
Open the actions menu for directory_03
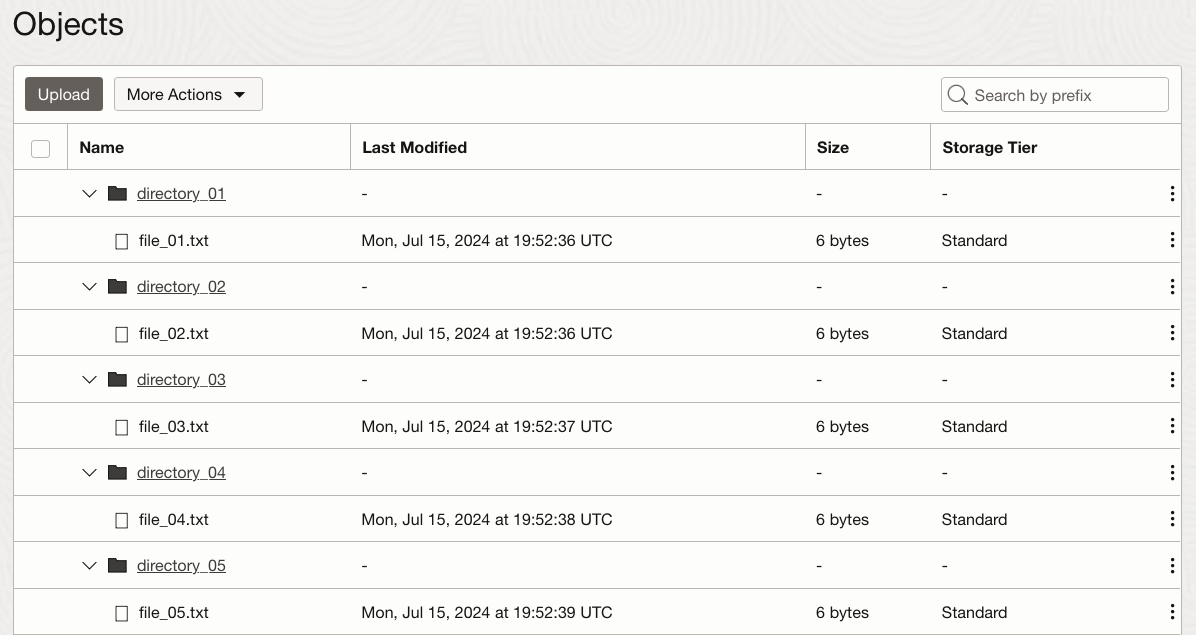(x=1171, y=379)
